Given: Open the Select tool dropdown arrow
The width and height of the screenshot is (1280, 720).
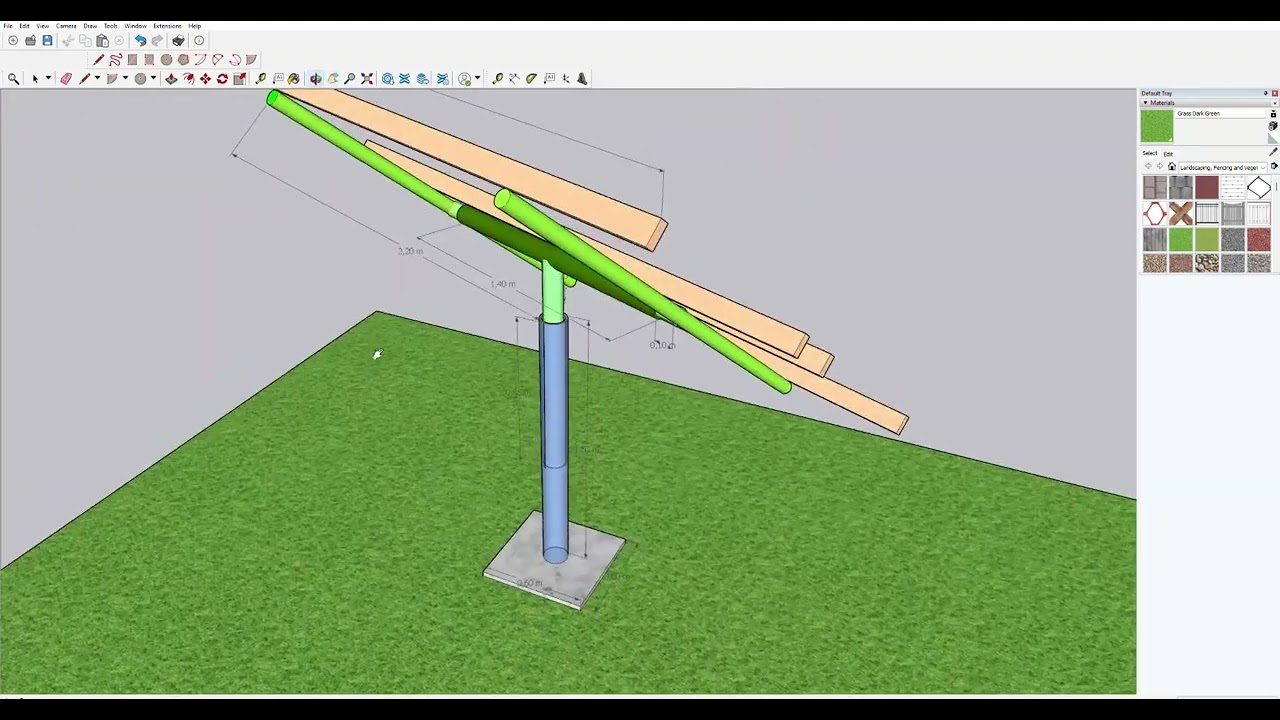Looking at the screenshot, I should coord(48,78).
